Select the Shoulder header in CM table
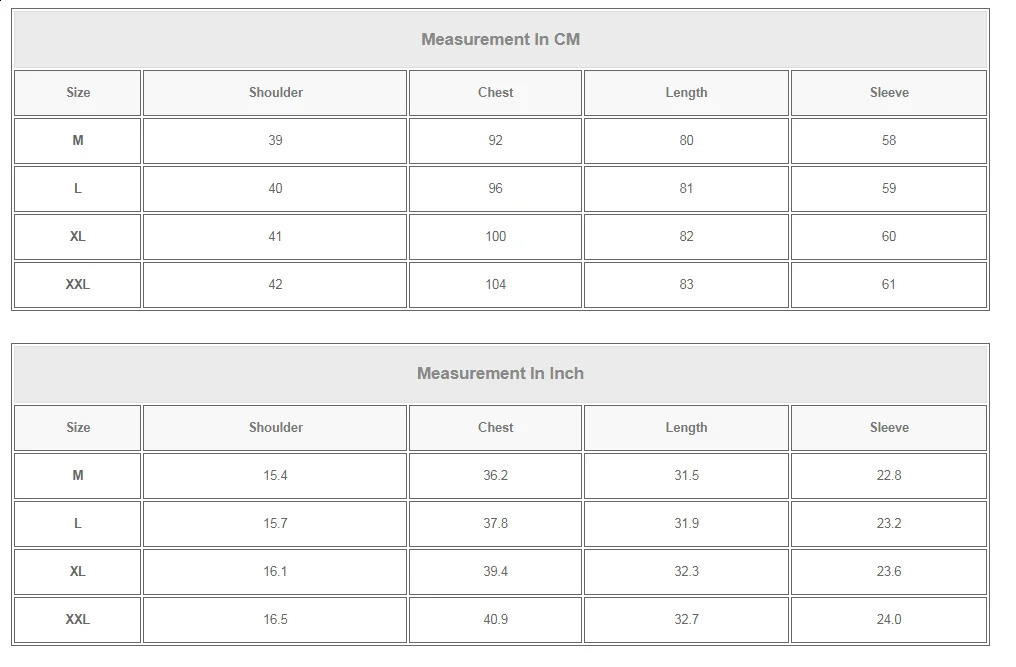The width and height of the screenshot is (1016, 667). (x=275, y=93)
